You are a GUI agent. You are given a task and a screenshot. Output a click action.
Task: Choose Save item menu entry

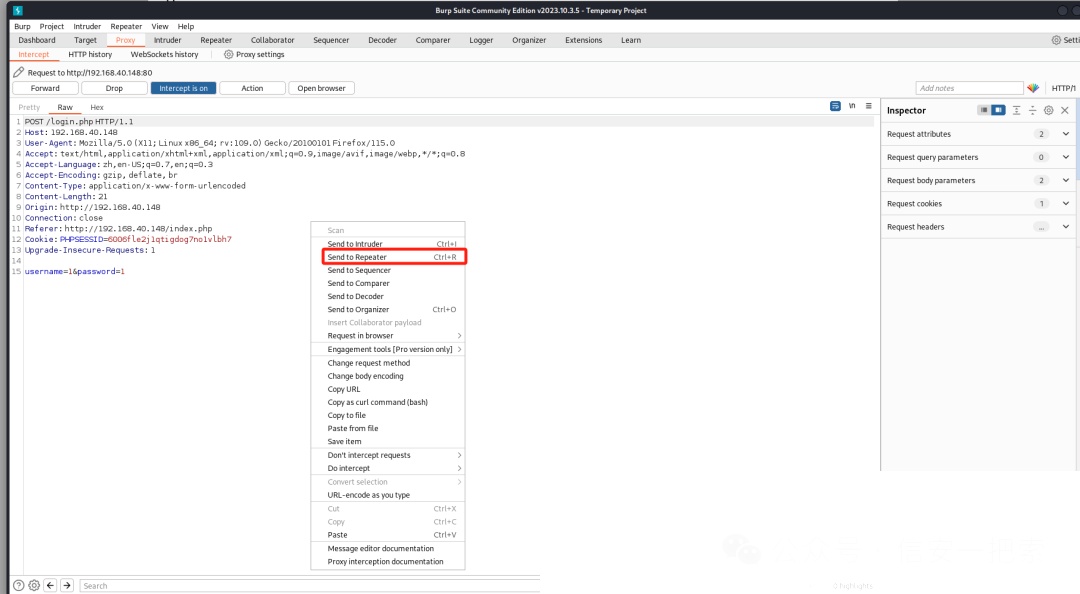tap(388, 442)
